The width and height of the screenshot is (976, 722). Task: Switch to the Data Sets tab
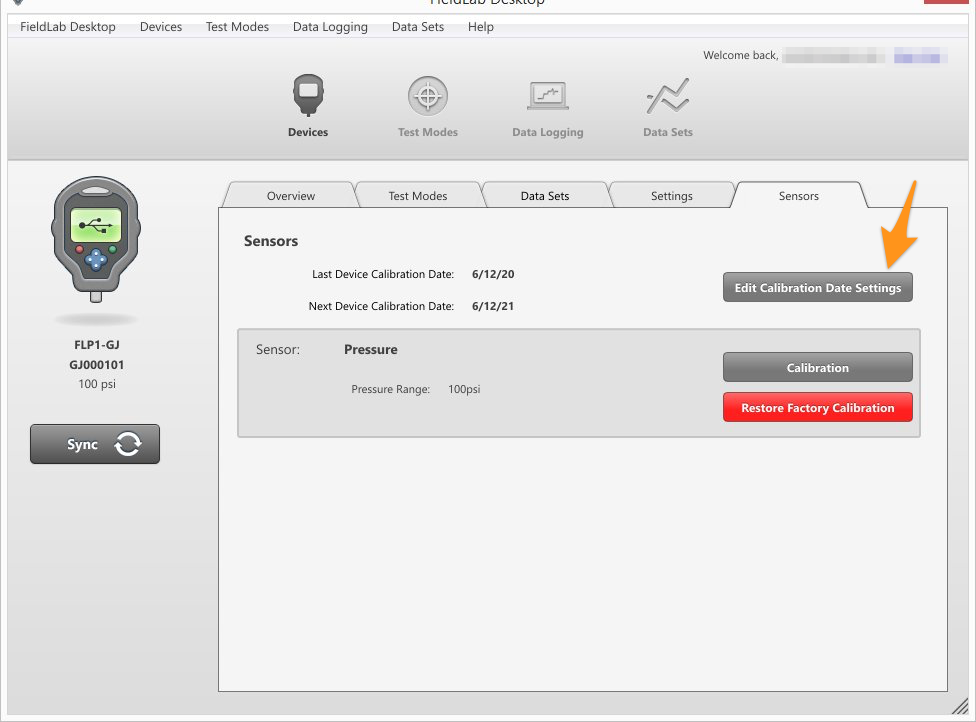[545, 195]
